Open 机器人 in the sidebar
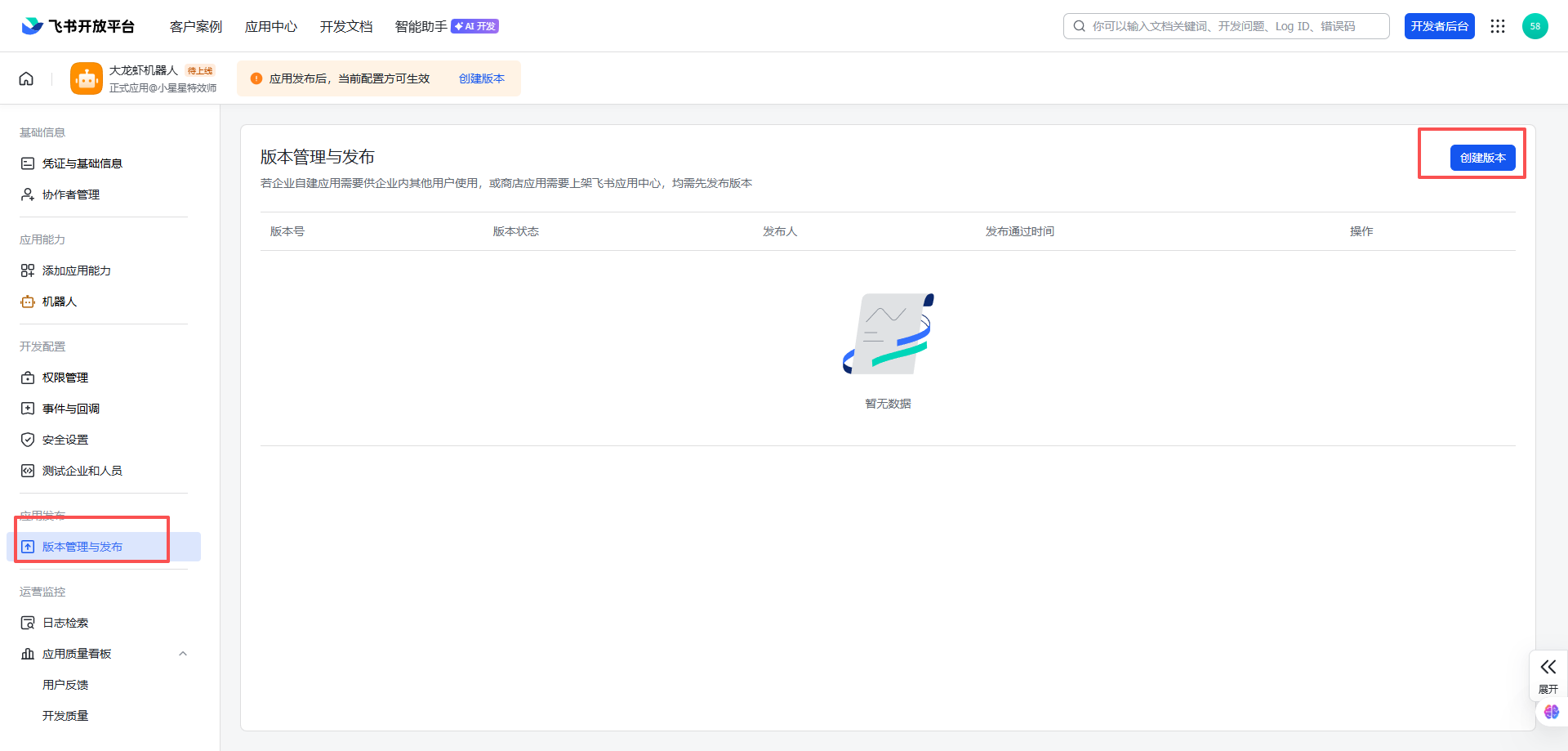Screen dimensions: 1568x751 [59, 302]
